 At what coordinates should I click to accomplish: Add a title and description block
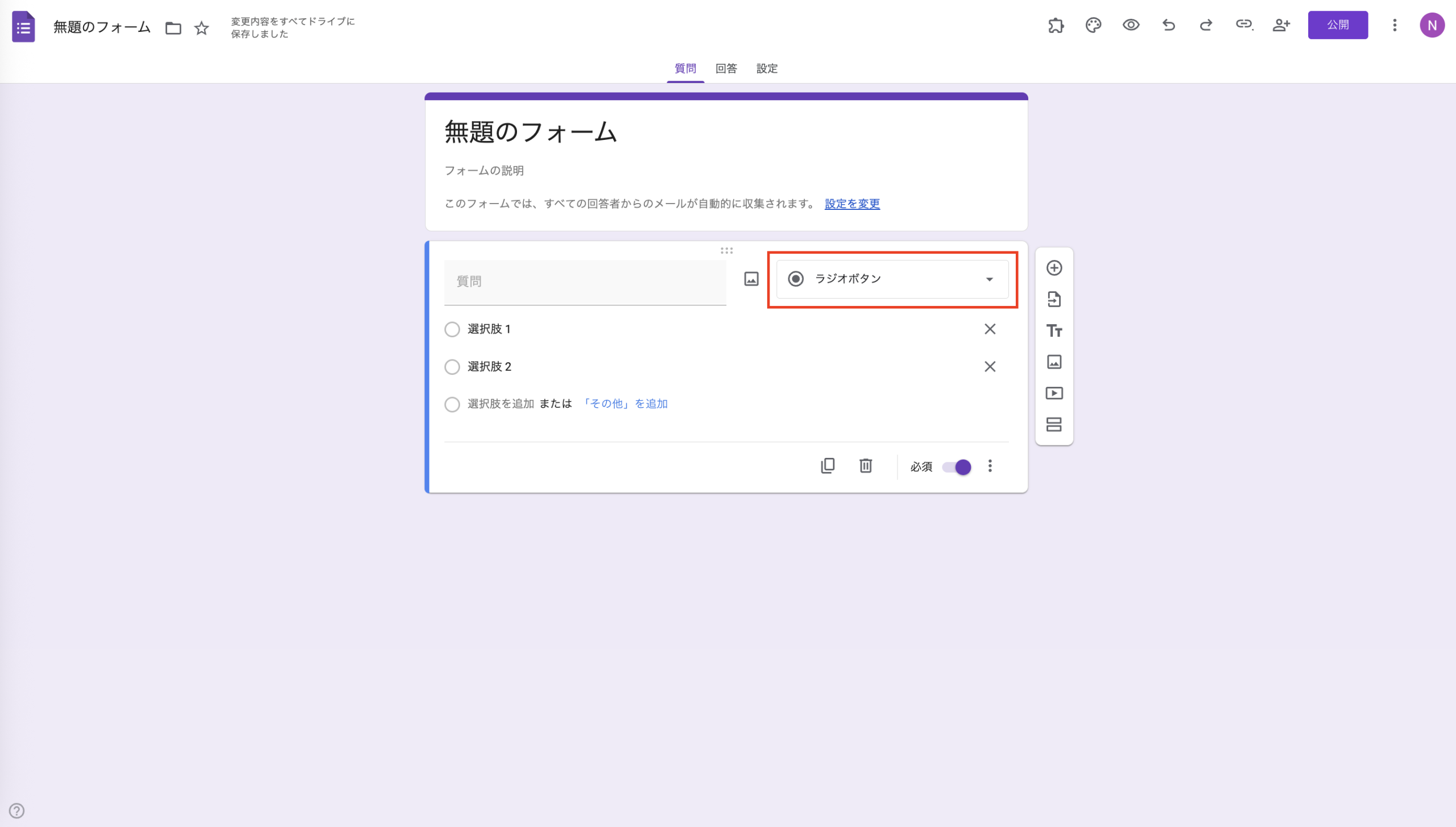1054,330
